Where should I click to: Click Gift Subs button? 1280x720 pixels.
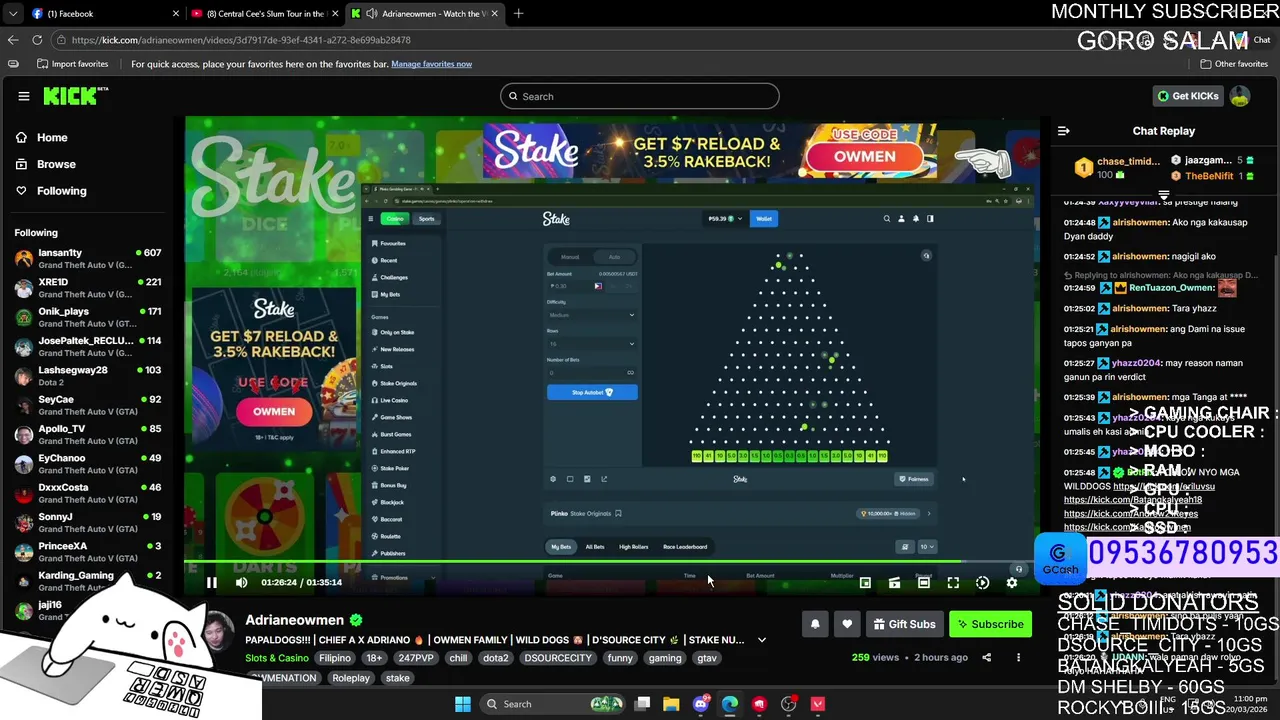click(904, 624)
